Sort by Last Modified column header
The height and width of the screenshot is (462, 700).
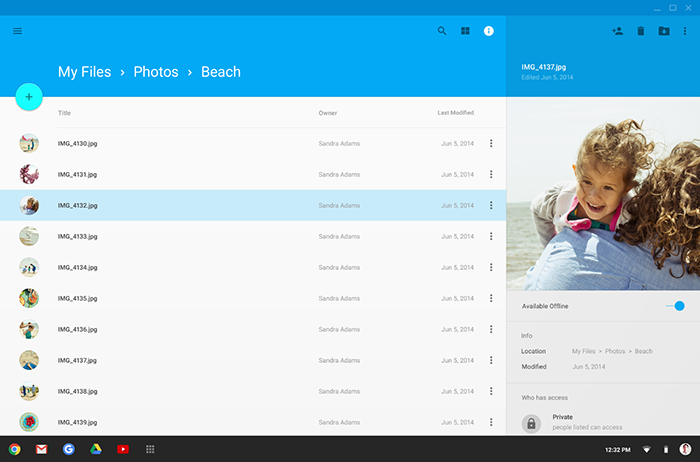click(x=455, y=113)
